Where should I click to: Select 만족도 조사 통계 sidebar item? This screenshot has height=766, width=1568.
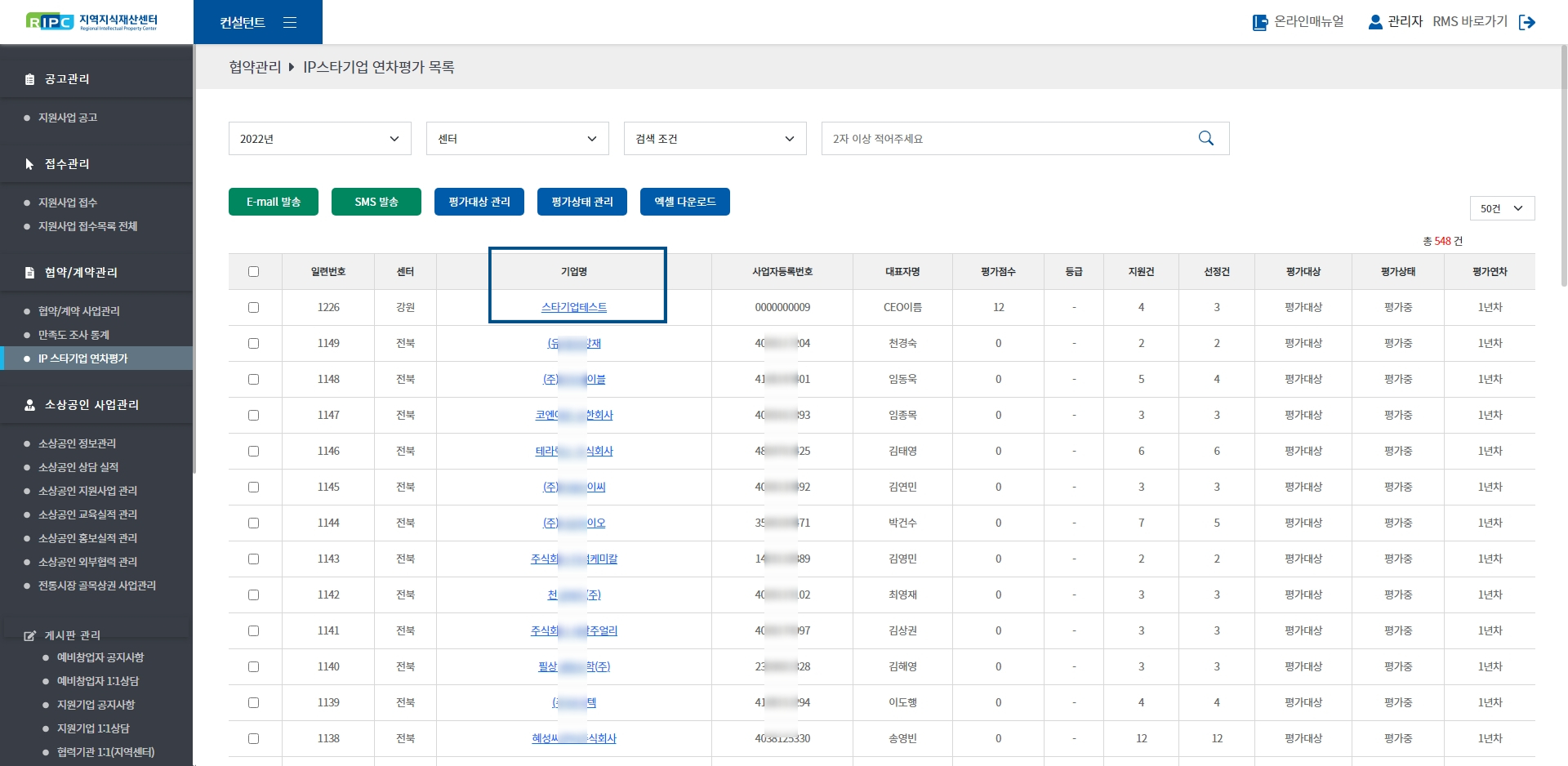tap(73, 335)
